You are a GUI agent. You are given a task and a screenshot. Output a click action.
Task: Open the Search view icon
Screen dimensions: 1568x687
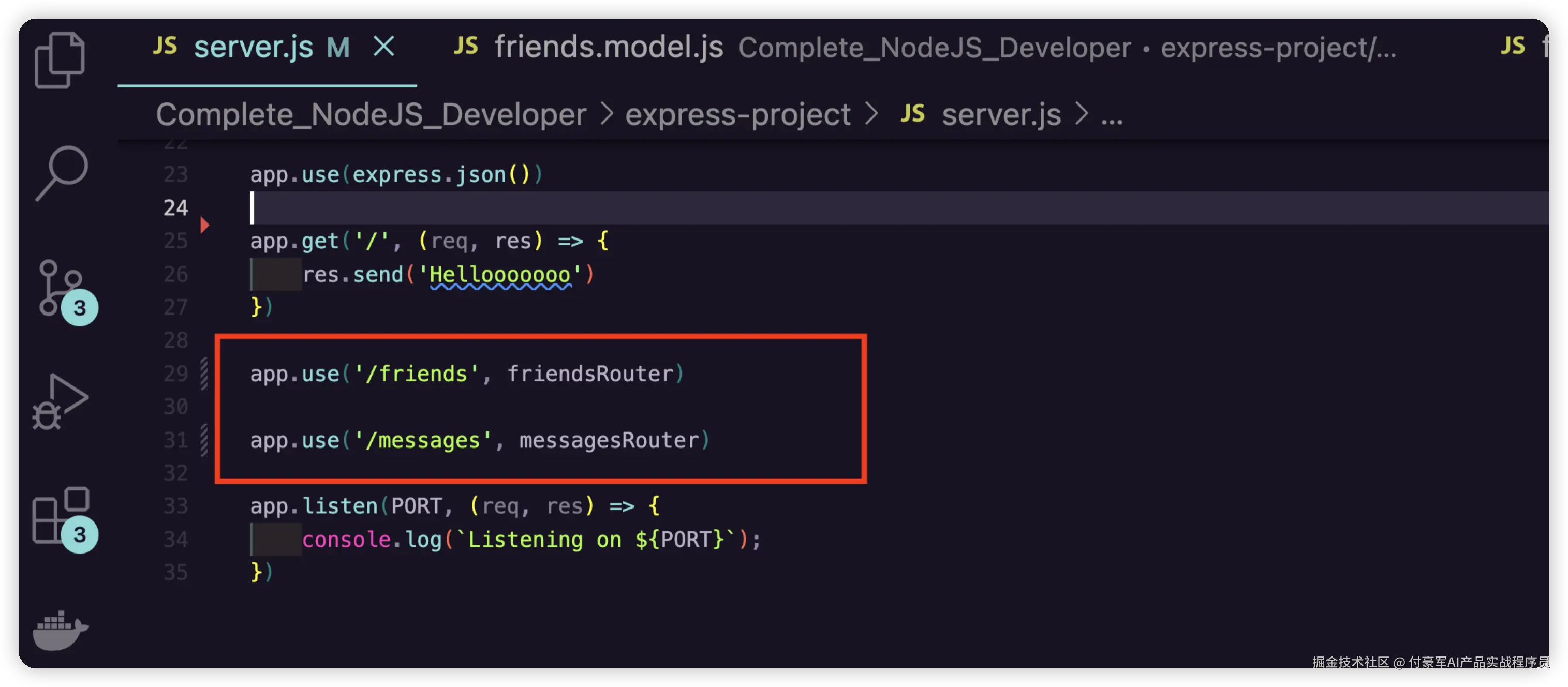(x=62, y=173)
